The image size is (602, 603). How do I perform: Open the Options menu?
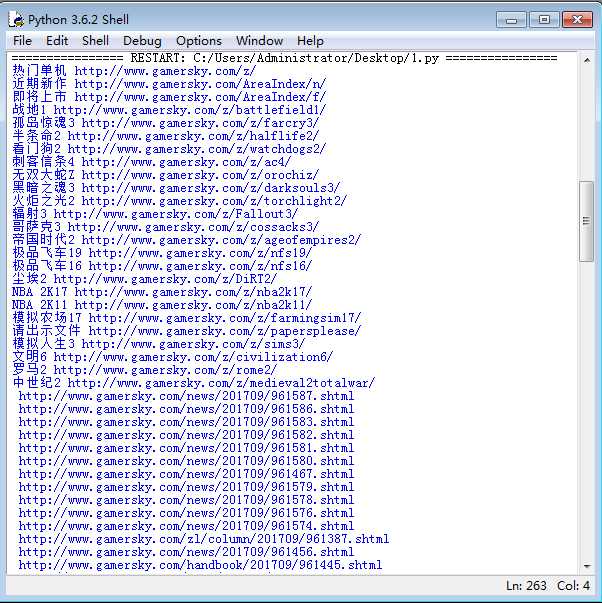(x=198, y=40)
